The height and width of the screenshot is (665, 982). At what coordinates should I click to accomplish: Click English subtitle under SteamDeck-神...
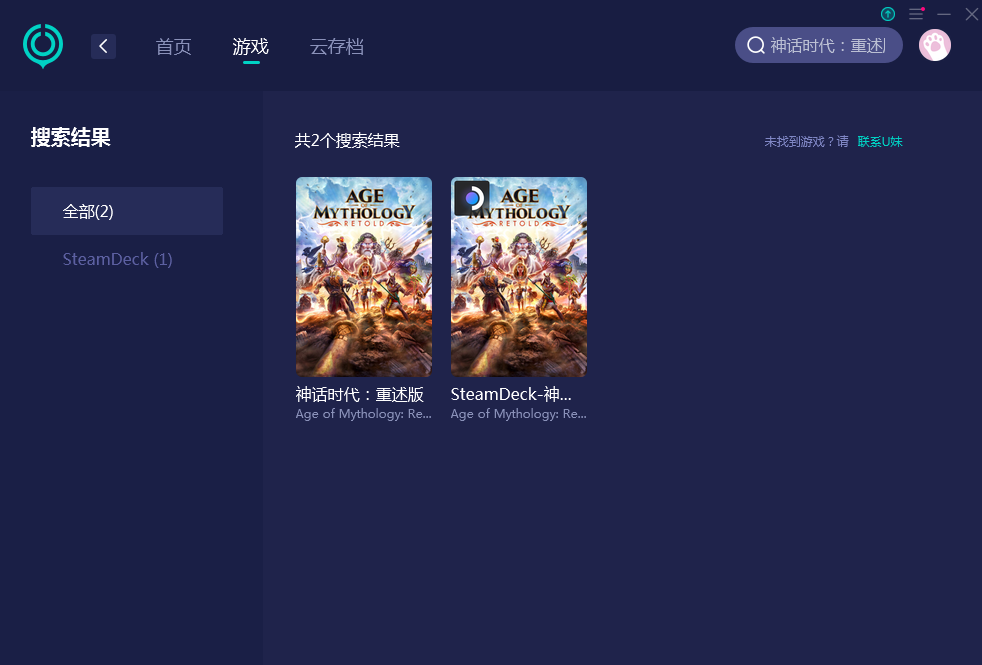point(519,414)
